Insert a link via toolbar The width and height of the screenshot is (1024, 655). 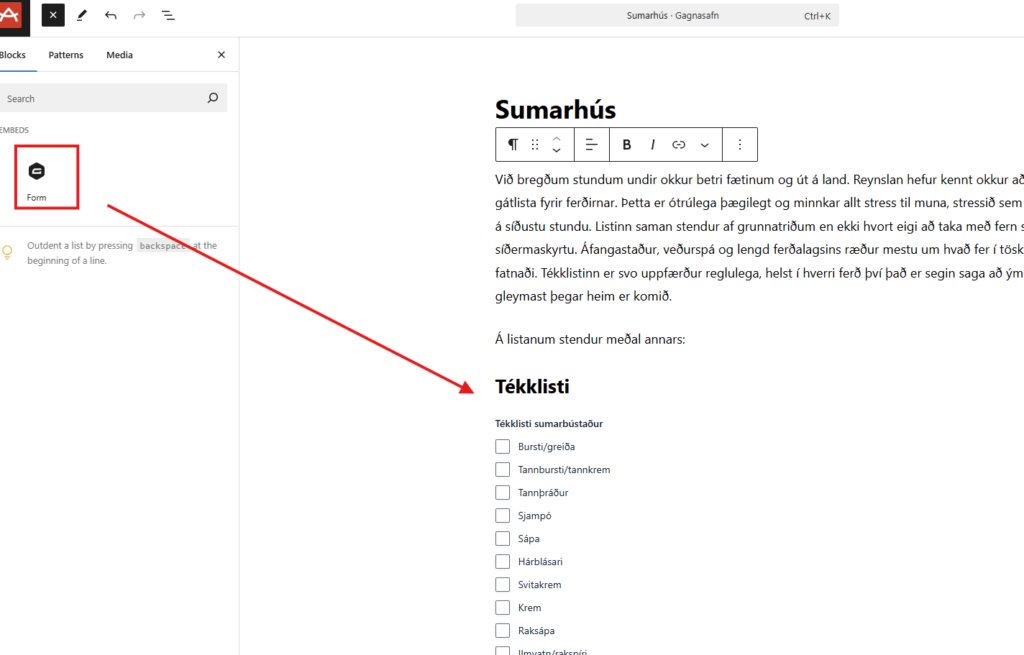coord(679,145)
